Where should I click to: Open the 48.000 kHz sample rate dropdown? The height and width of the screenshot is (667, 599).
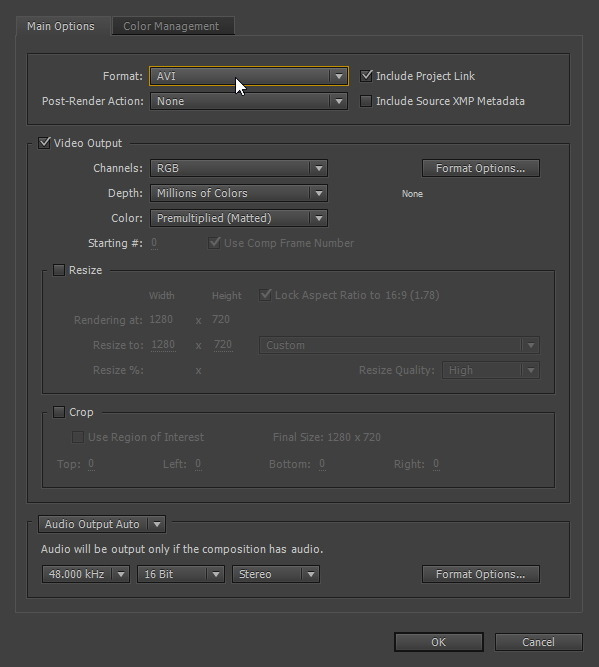click(x=86, y=574)
